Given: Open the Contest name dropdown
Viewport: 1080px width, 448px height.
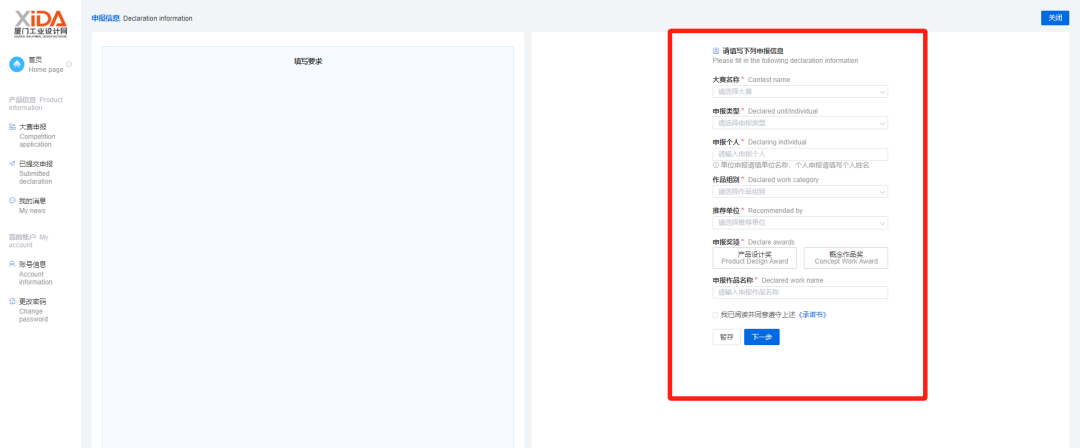Looking at the screenshot, I should (799, 92).
